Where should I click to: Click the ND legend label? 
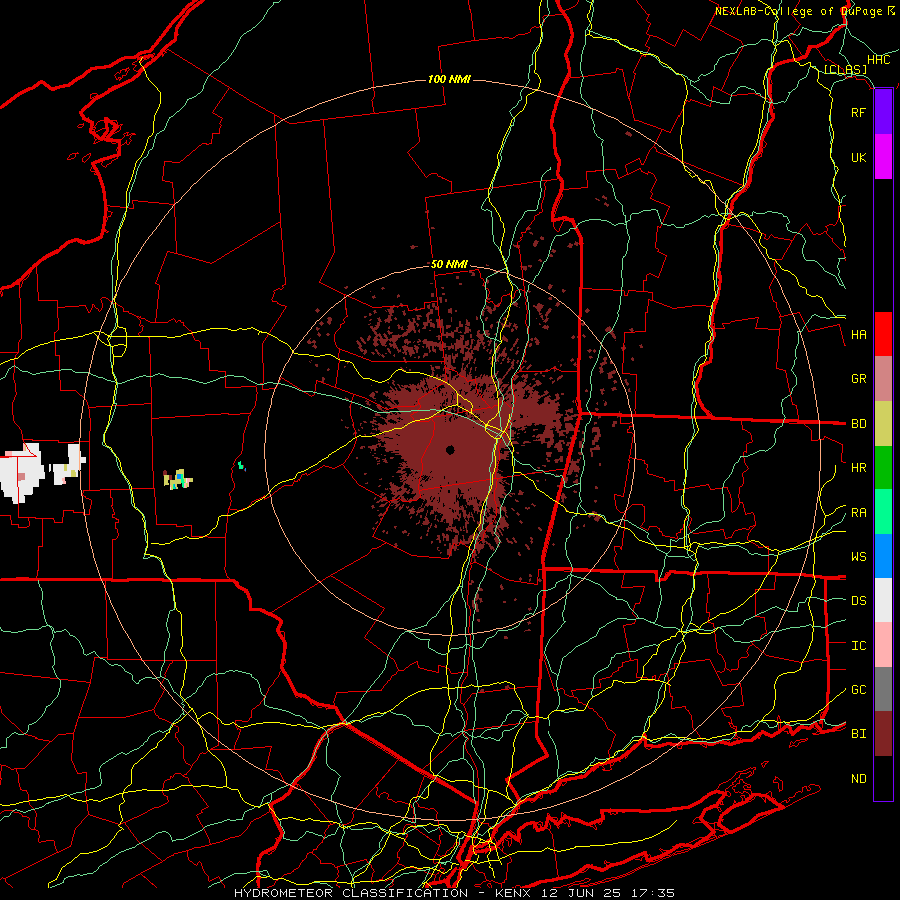[x=858, y=779]
